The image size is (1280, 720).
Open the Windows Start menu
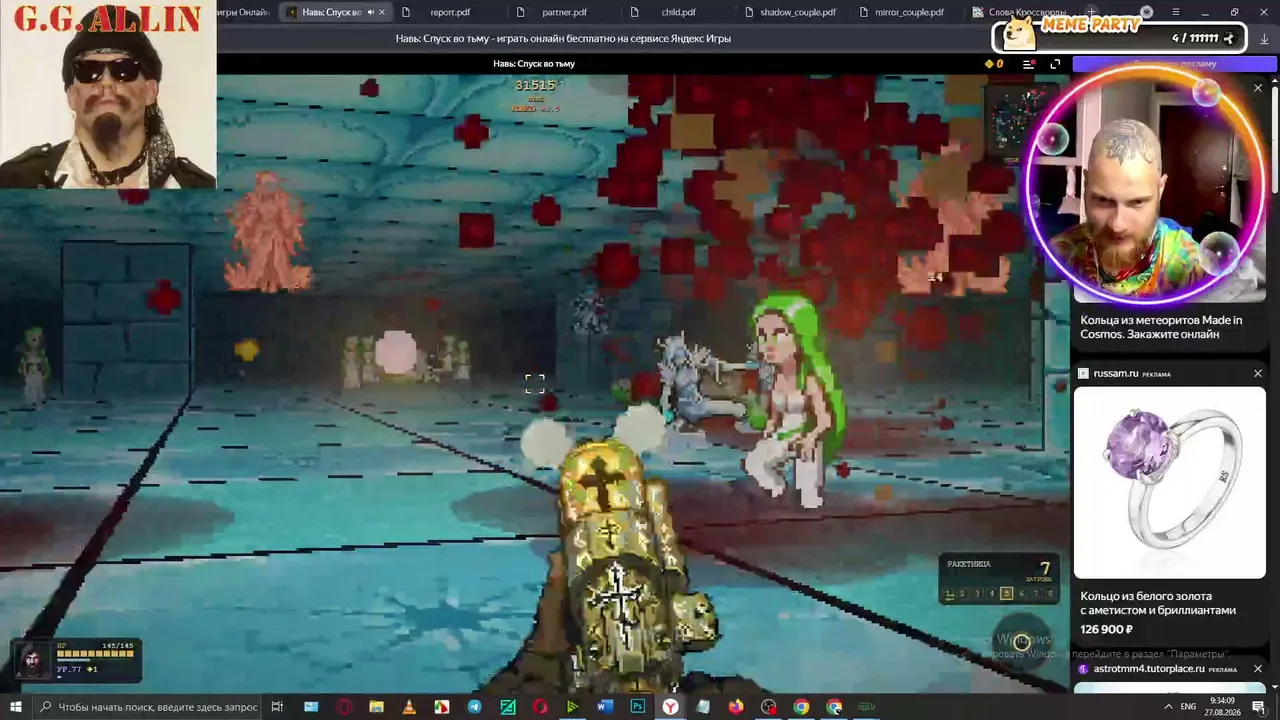(15, 707)
